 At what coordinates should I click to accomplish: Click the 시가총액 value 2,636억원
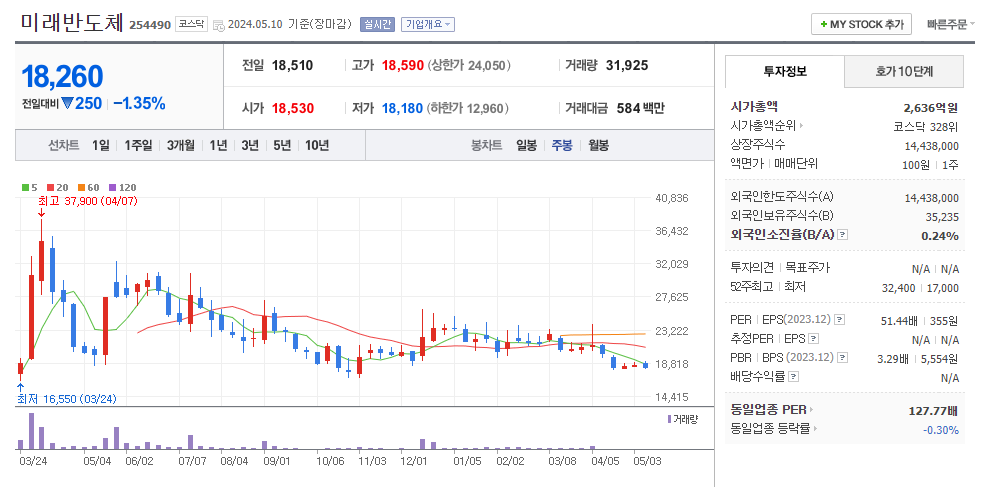tap(931, 108)
